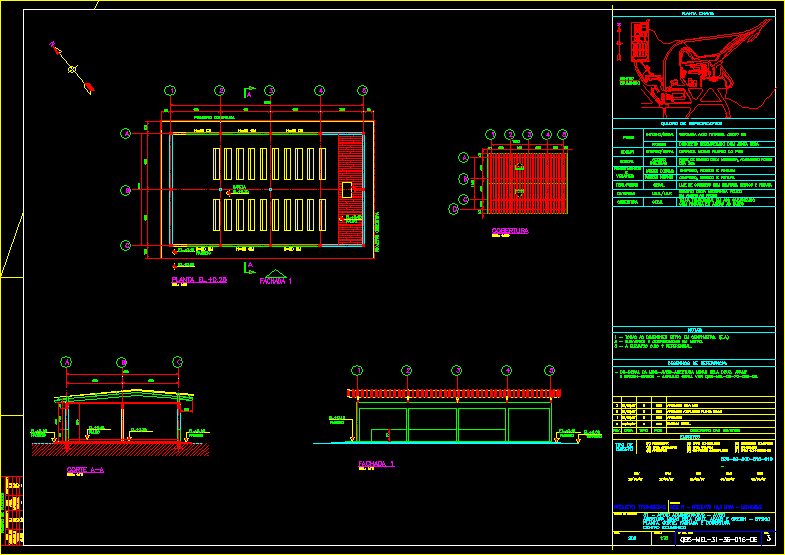Click the north arrow compass symbol
Screen dimensions: 785x555
[72, 68]
